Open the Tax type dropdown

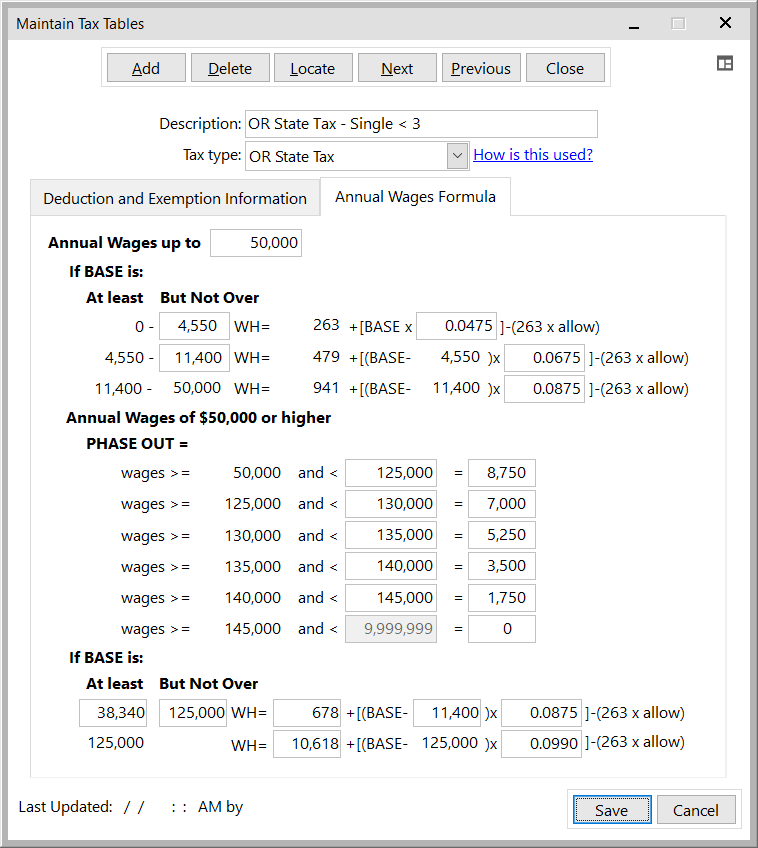tap(457, 156)
